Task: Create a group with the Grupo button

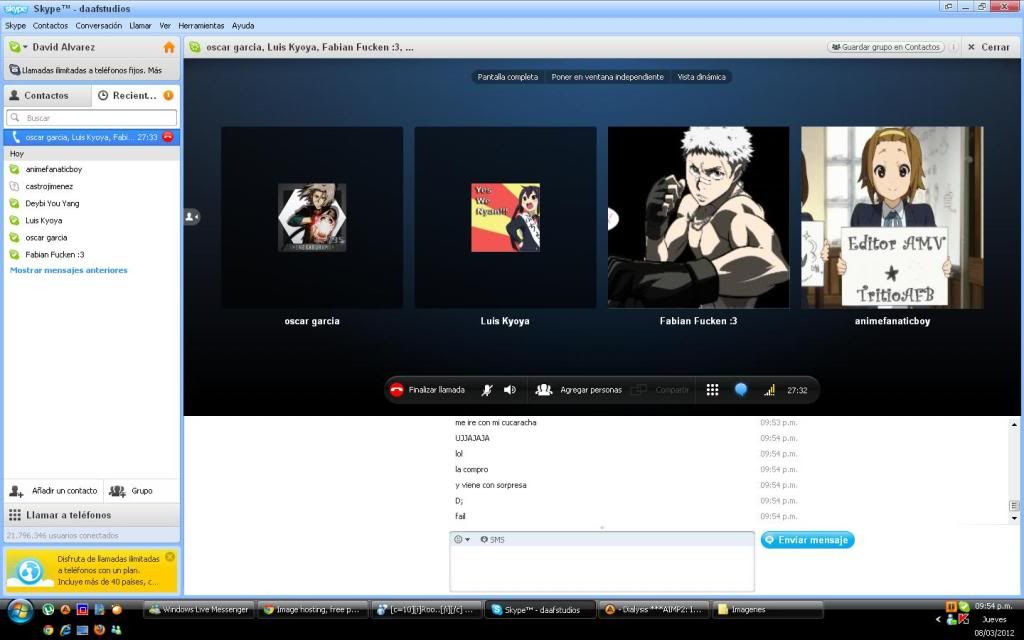Action: [x=131, y=491]
